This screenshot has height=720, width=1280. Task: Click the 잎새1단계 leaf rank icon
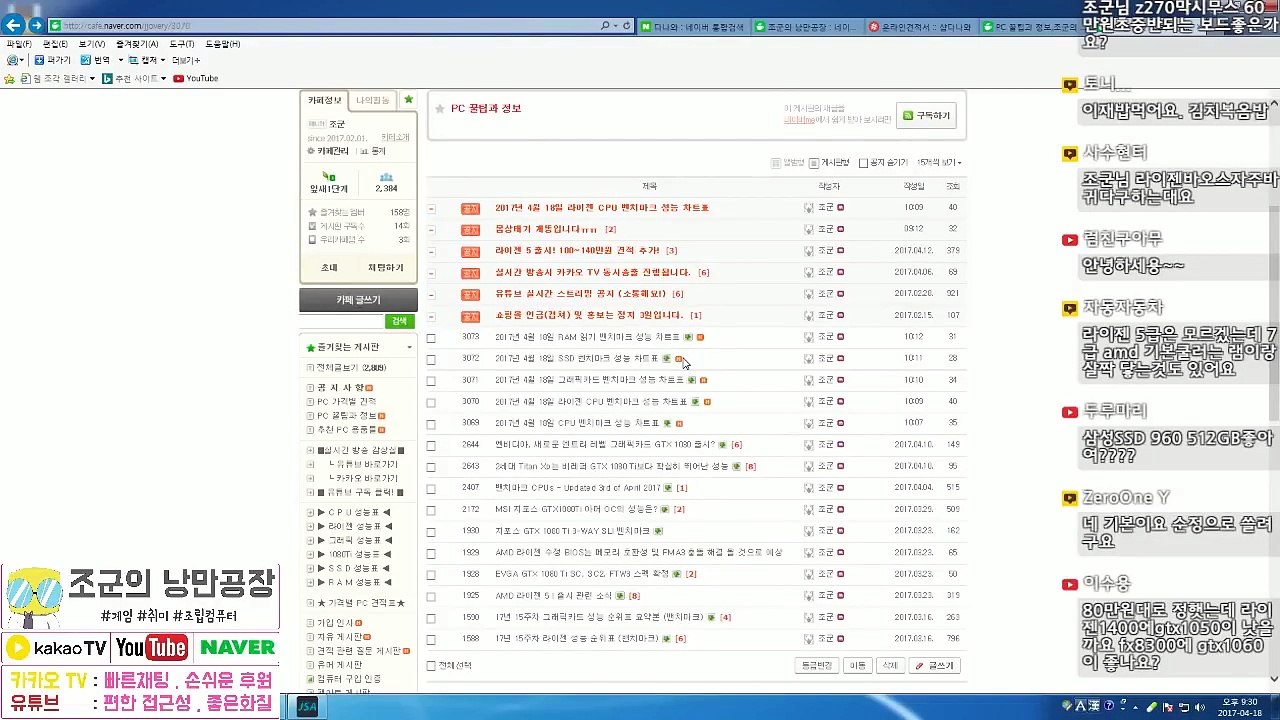point(328,177)
